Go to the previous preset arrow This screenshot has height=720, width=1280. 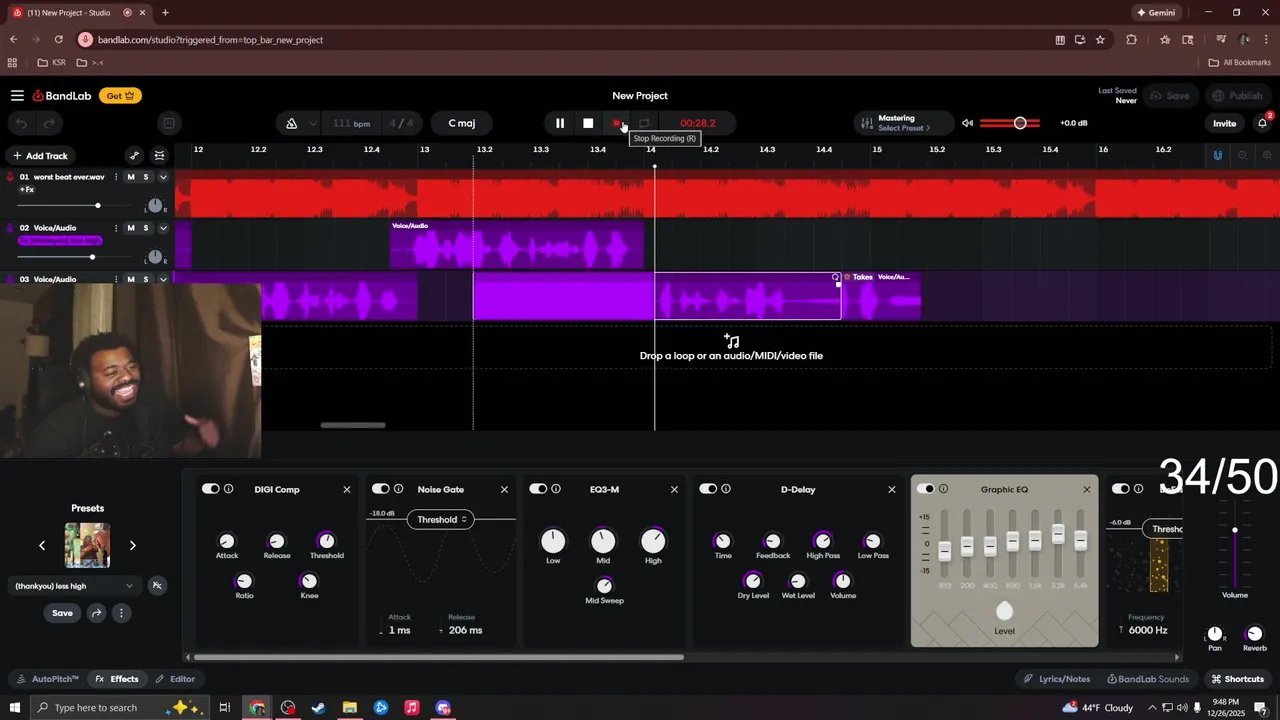pyautogui.click(x=42, y=545)
